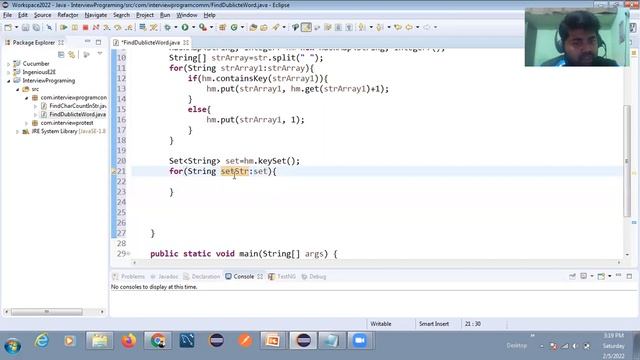The image size is (640, 360).
Task: Collapse the InterviewPrograming project
Action: coord(9,81)
